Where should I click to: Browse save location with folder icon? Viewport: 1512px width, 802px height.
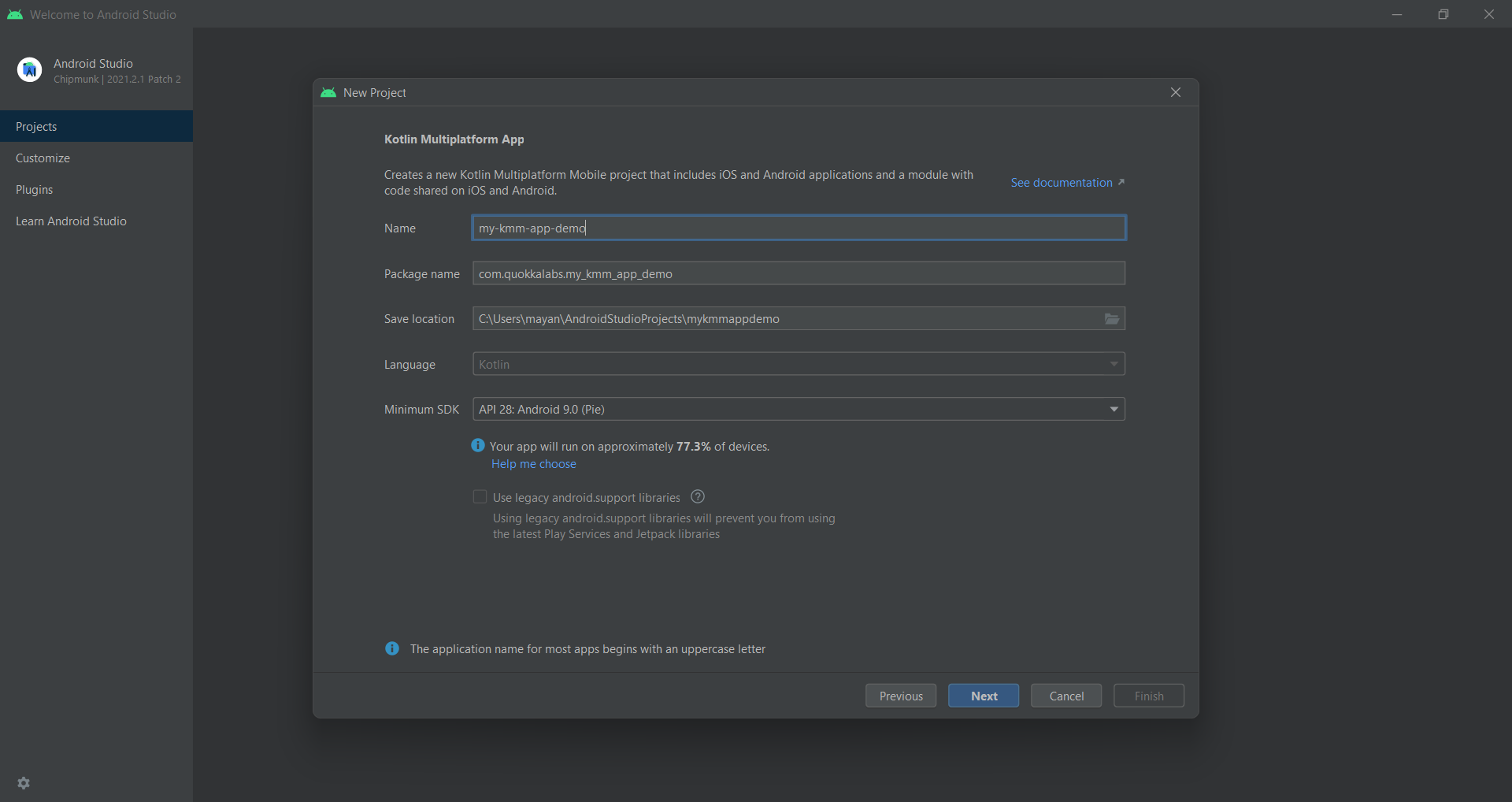click(x=1112, y=319)
